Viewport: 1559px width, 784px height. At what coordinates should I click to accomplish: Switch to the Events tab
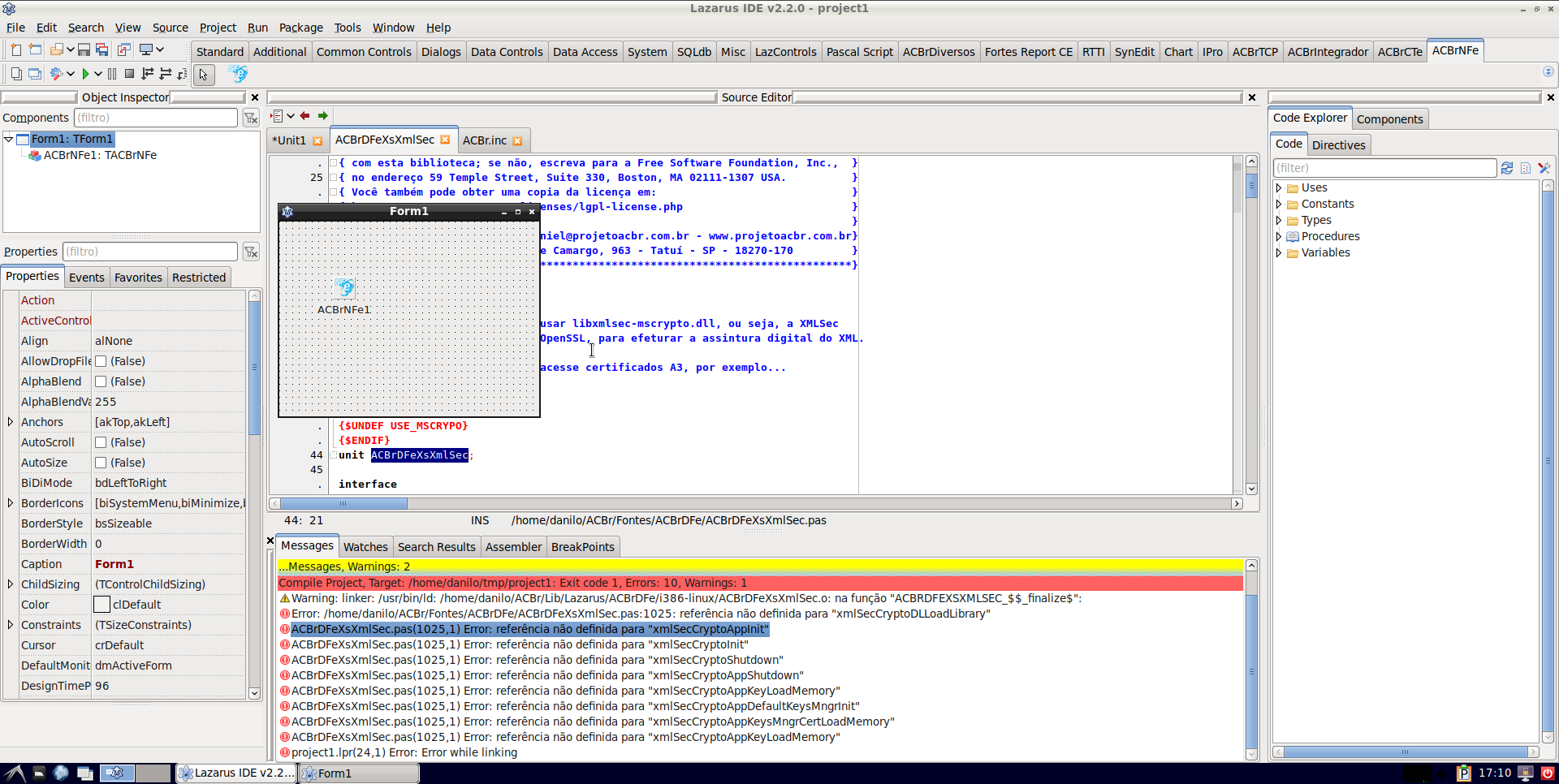point(86,278)
